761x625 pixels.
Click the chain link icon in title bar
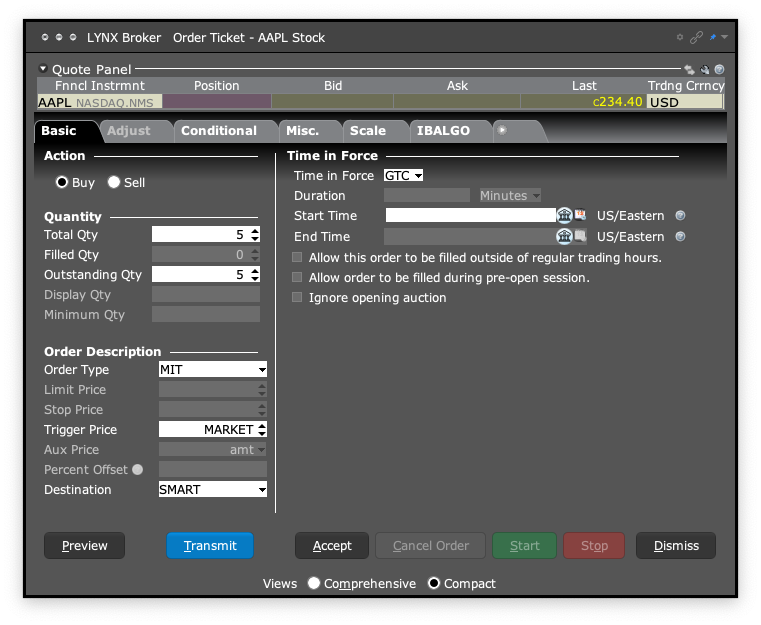coord(697,37)
